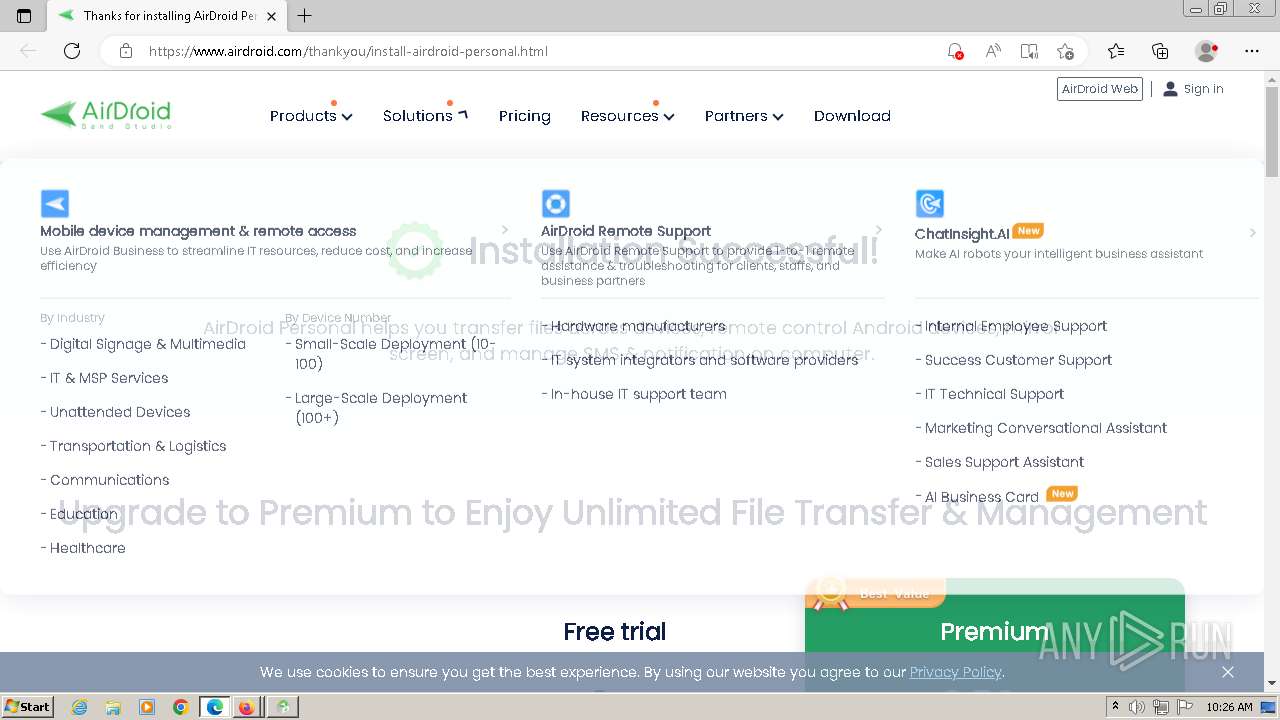Click Sign in
The width and height of the screenshot is (1280, 720).
pyautogui.click(x=1193, y=89)
